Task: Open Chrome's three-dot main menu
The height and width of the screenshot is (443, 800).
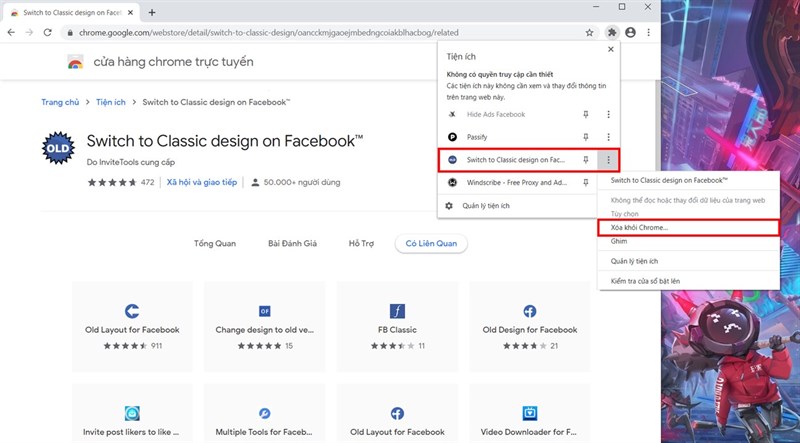Action: pos(648,32)
